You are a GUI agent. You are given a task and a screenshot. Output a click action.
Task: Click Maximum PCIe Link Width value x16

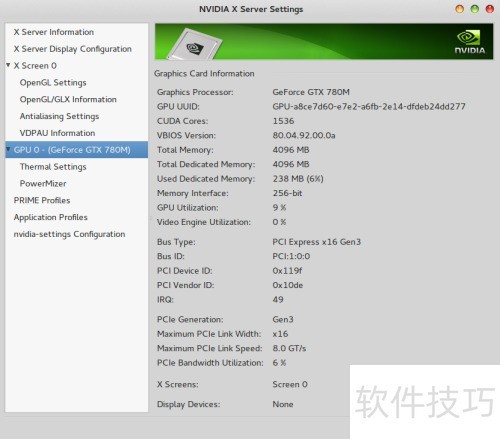coord(280,334)
